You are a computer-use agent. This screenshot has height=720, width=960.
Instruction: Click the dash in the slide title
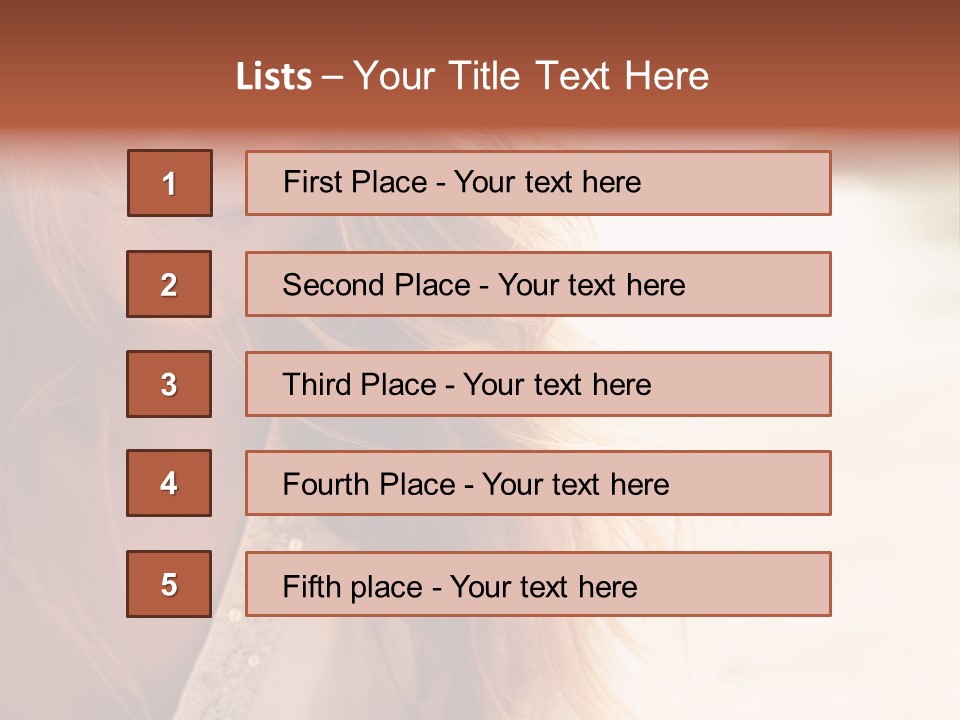point(332,77)
